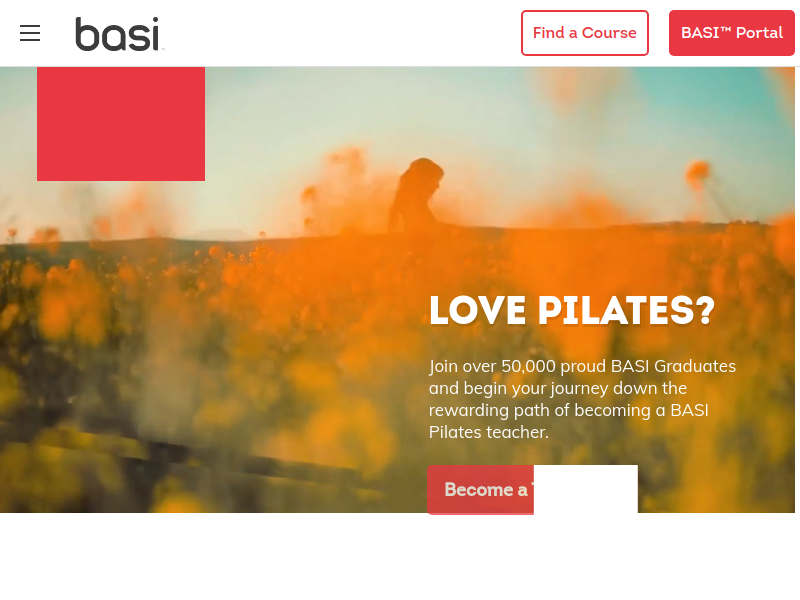
Task: Click the 'rewarding path of becoming' line
Action: [568, 410]
